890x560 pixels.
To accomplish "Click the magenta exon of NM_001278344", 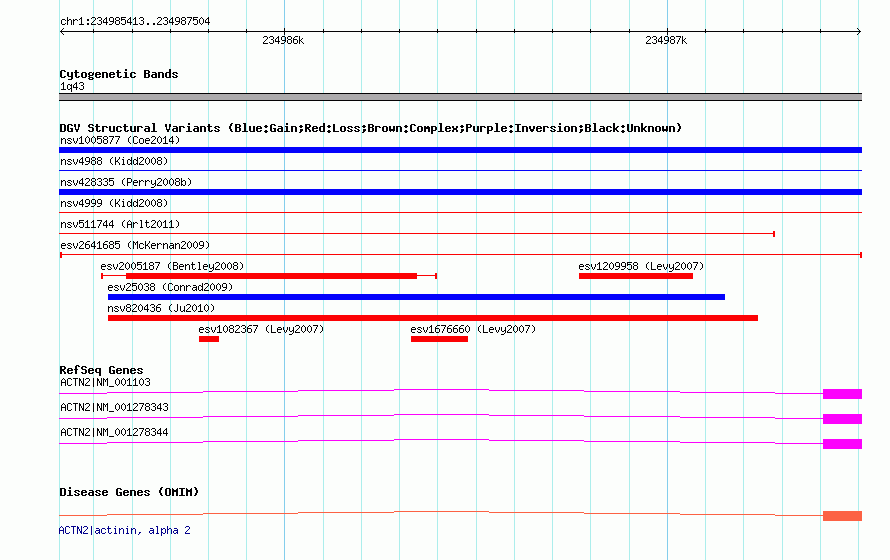I will point(842,444).
